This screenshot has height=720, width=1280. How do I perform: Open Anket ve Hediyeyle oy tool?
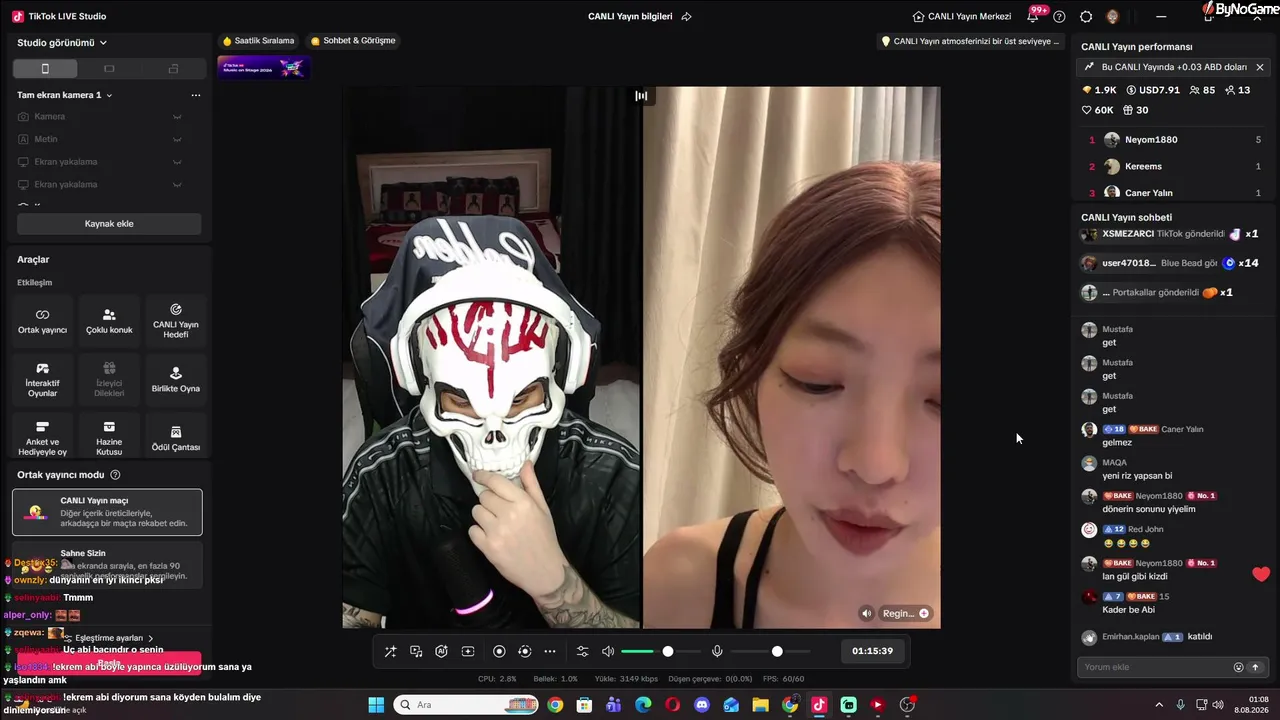pos(42,438)
